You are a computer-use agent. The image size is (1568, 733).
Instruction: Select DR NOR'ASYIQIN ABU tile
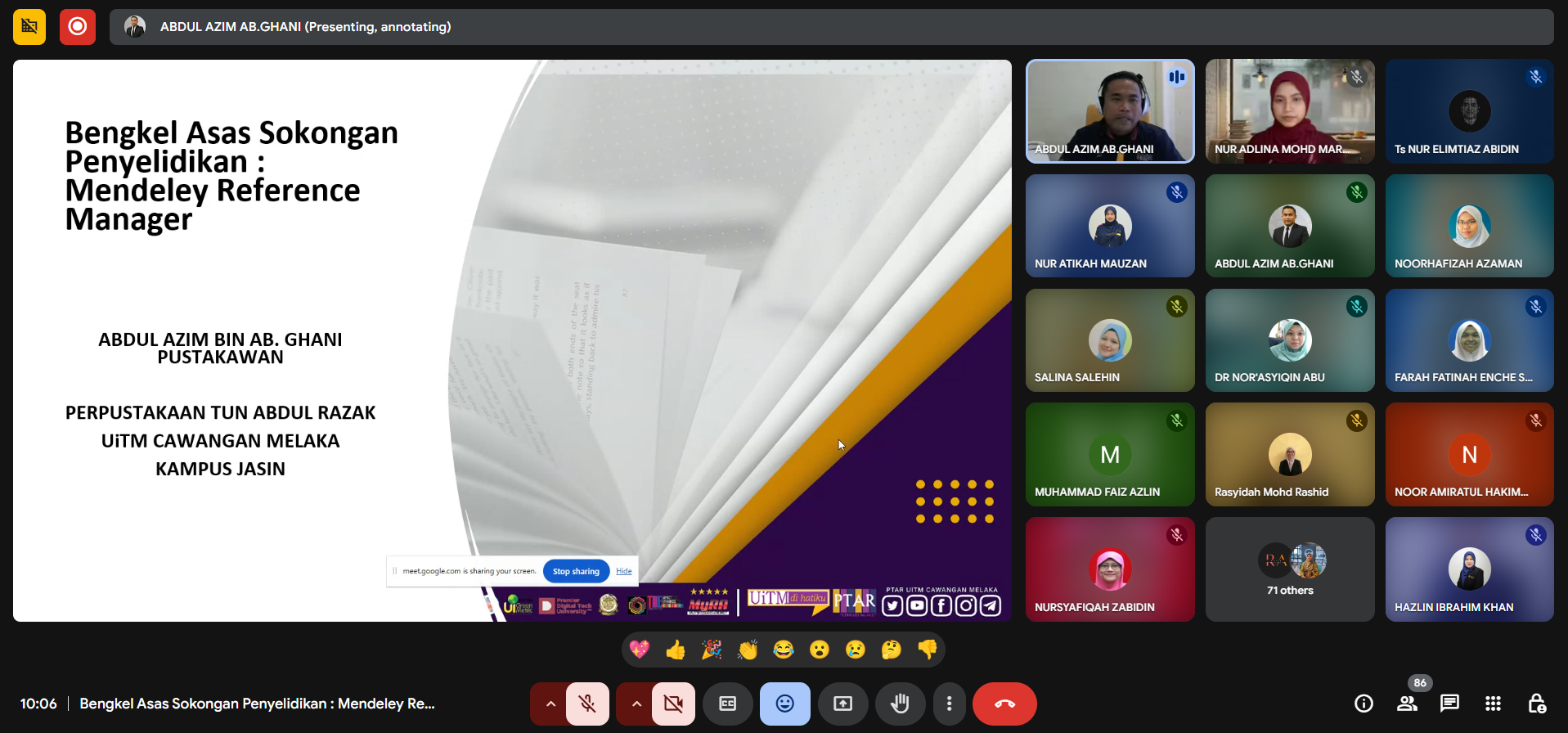[1290, 340]
